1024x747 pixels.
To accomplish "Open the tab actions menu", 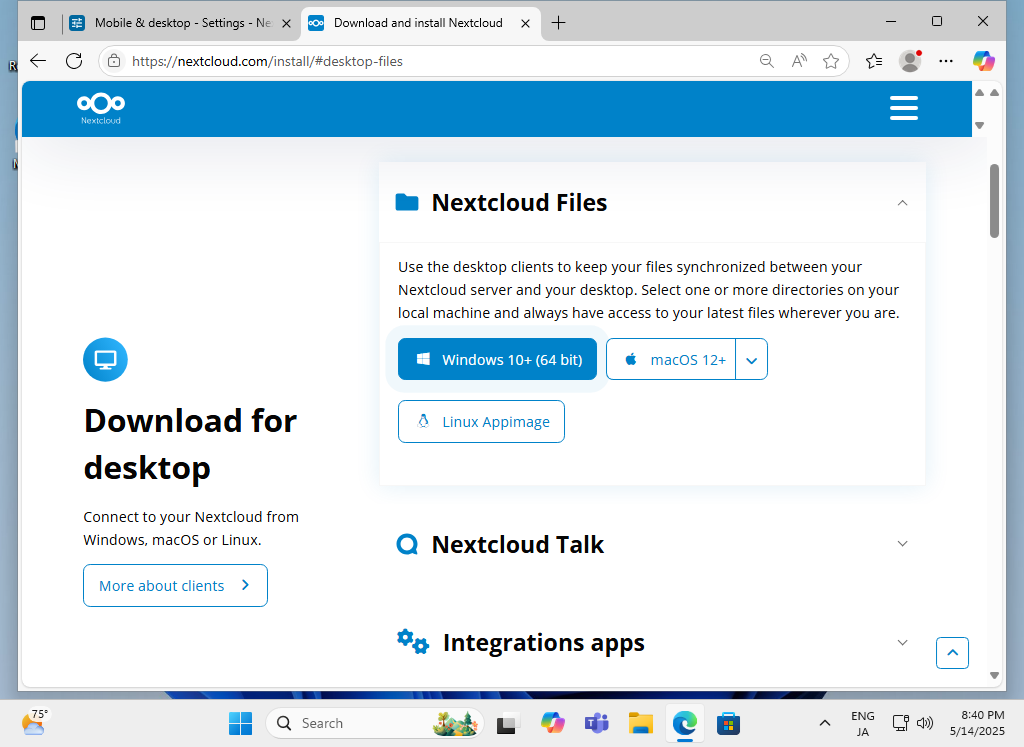I will [39, 23].
